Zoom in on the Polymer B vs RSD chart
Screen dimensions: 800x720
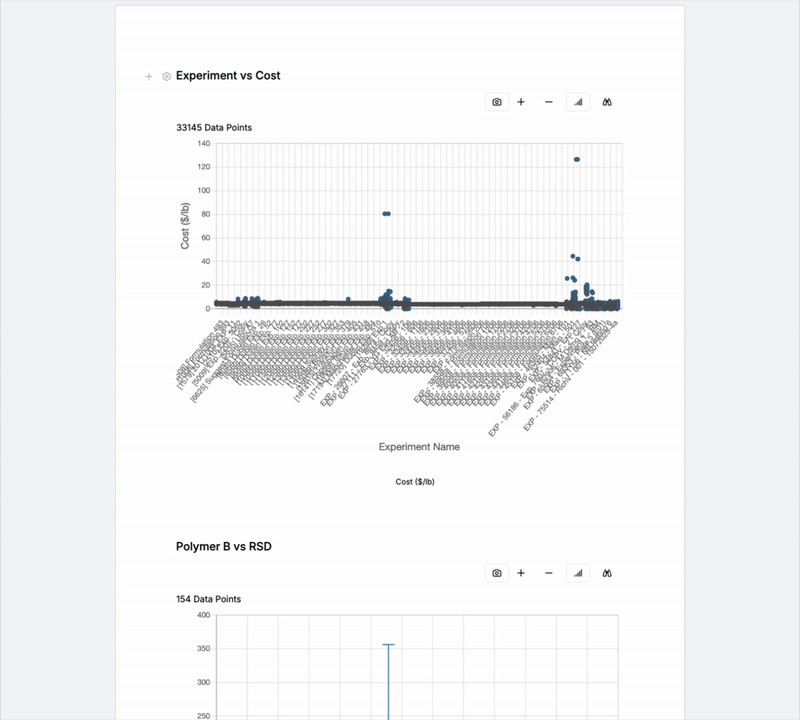click(x=521, y=573)
